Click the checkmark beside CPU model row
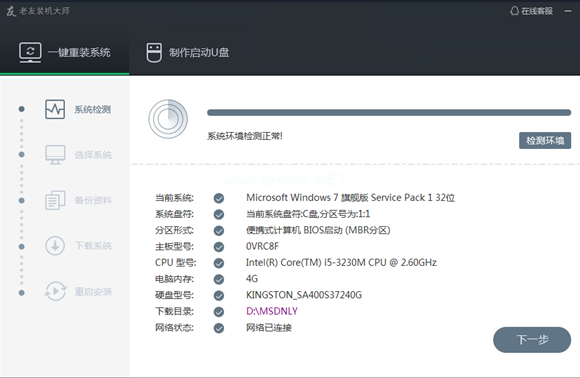The image size is (580, 378). pos(219,263)
